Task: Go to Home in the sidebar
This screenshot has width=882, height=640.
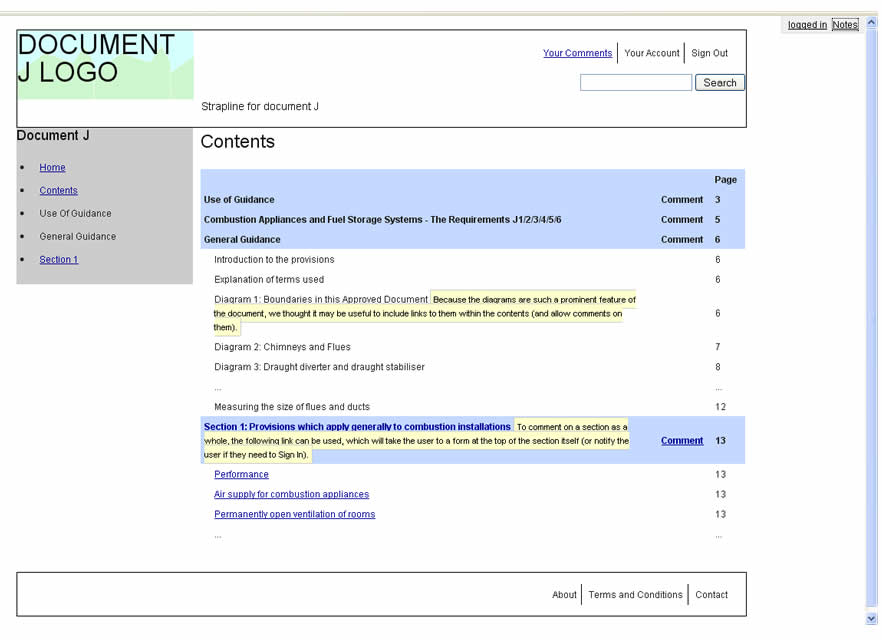Action: point(52,168)
